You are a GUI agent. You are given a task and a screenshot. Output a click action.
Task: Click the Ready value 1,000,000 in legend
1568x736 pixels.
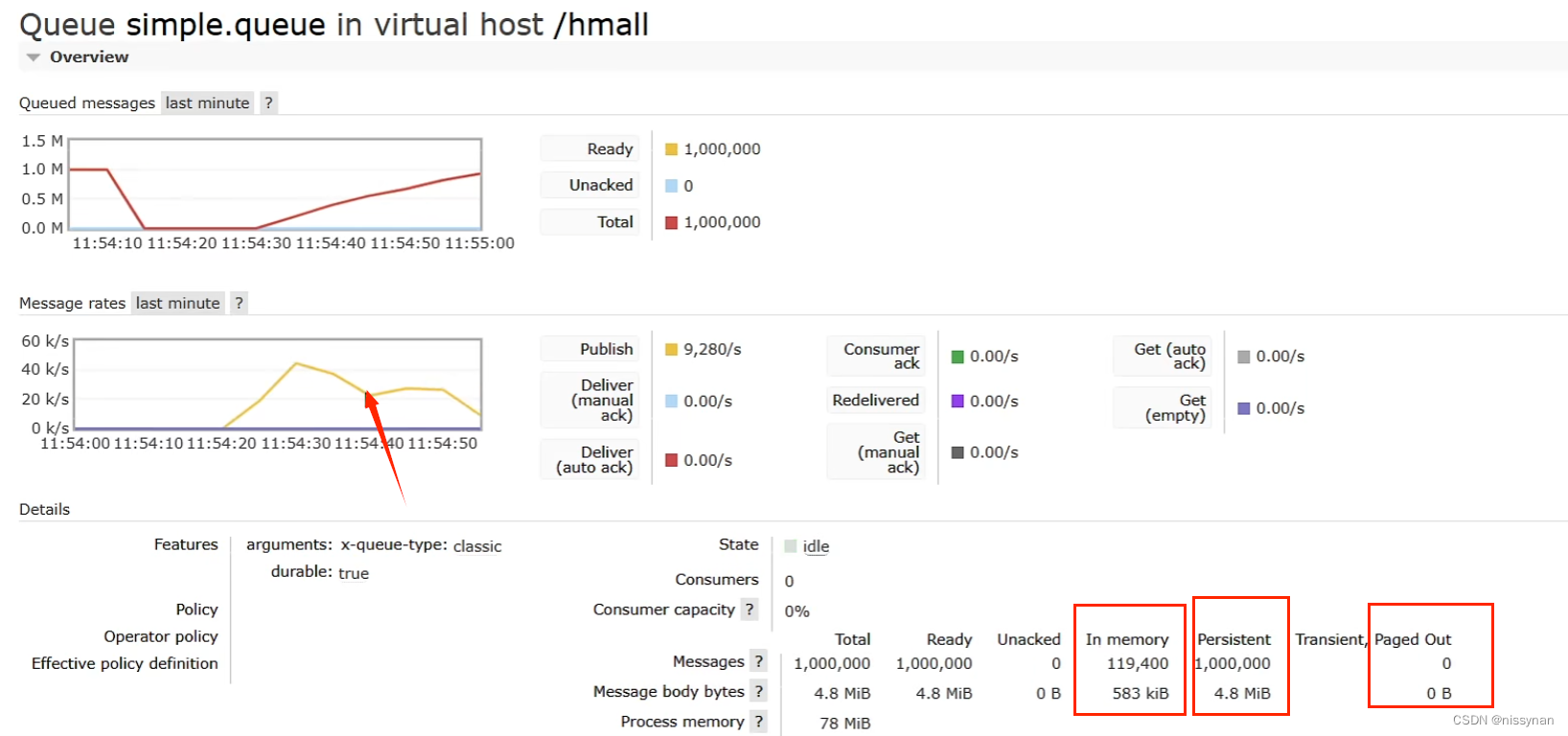click(722, 149)
